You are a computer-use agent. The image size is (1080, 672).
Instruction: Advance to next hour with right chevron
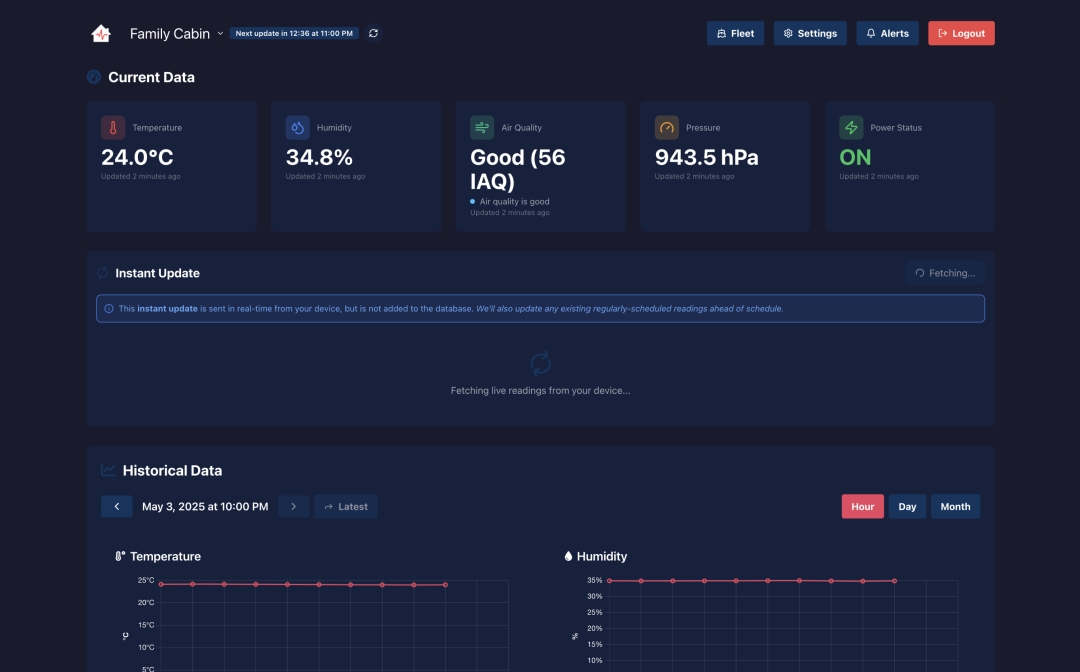click(x=293, y=507)
